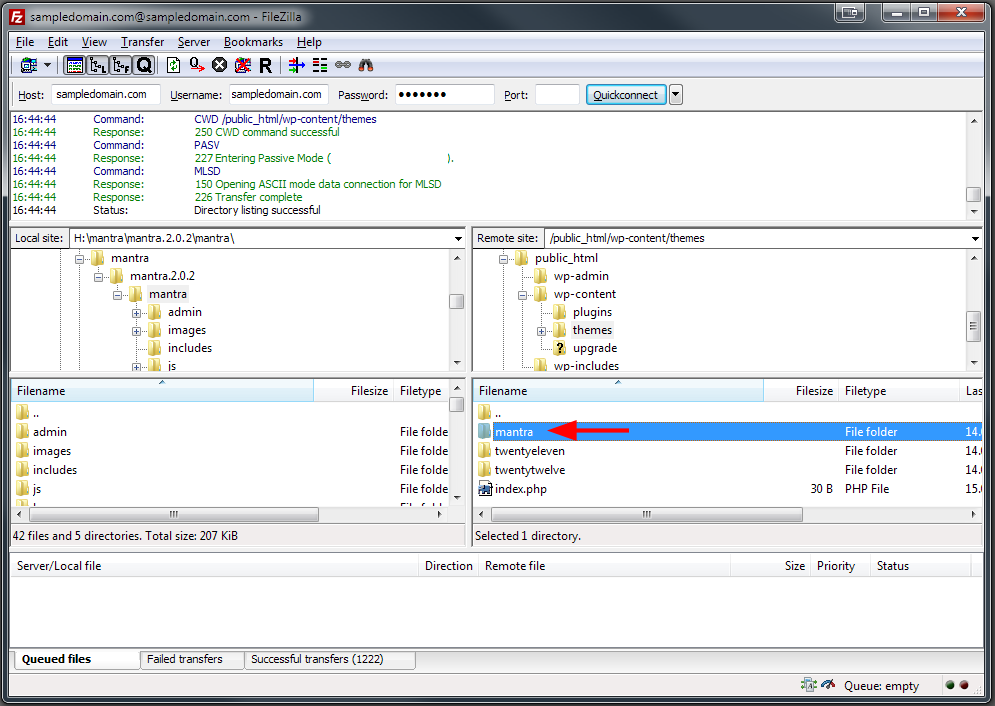
Task: Click the Port input field
Action: point(557,95)
